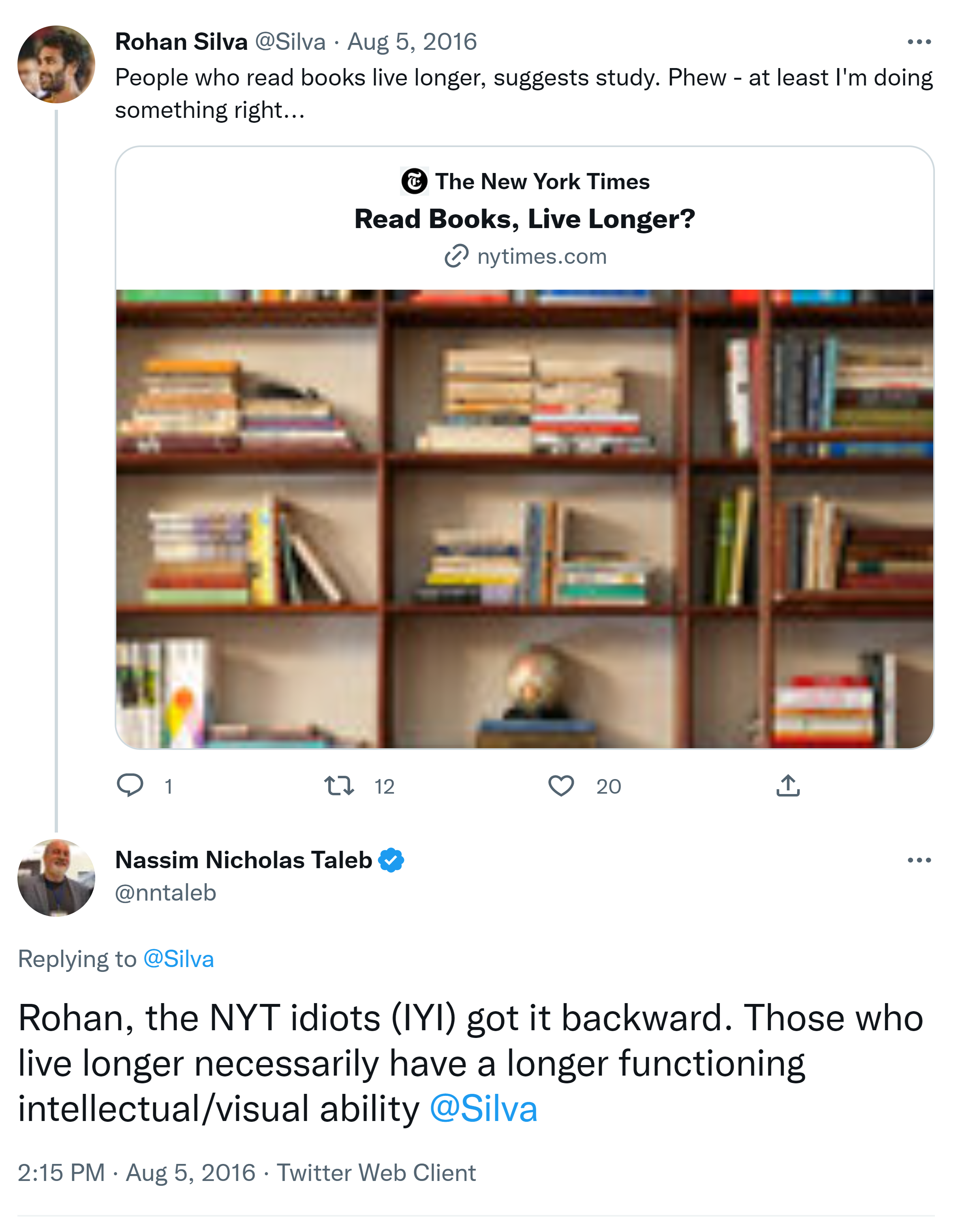Like Rohan Silva's tweet with the heart
The height and width of the screenshot is (1232, 958).
(561, 785)
